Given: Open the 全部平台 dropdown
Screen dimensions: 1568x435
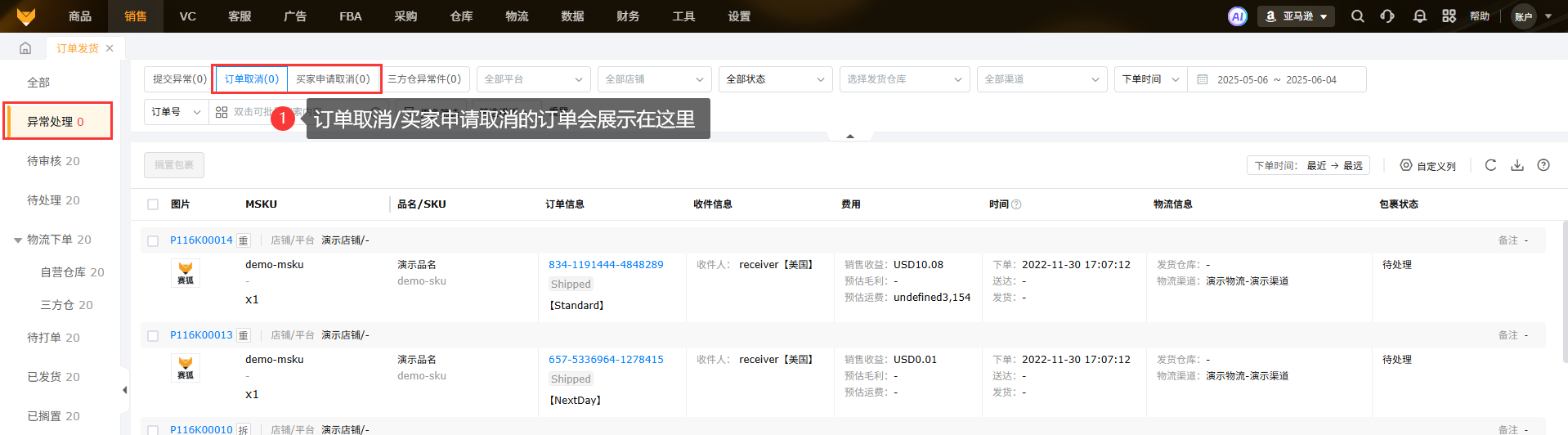Looking at the screenshot, I should click(x=533, y=79).
